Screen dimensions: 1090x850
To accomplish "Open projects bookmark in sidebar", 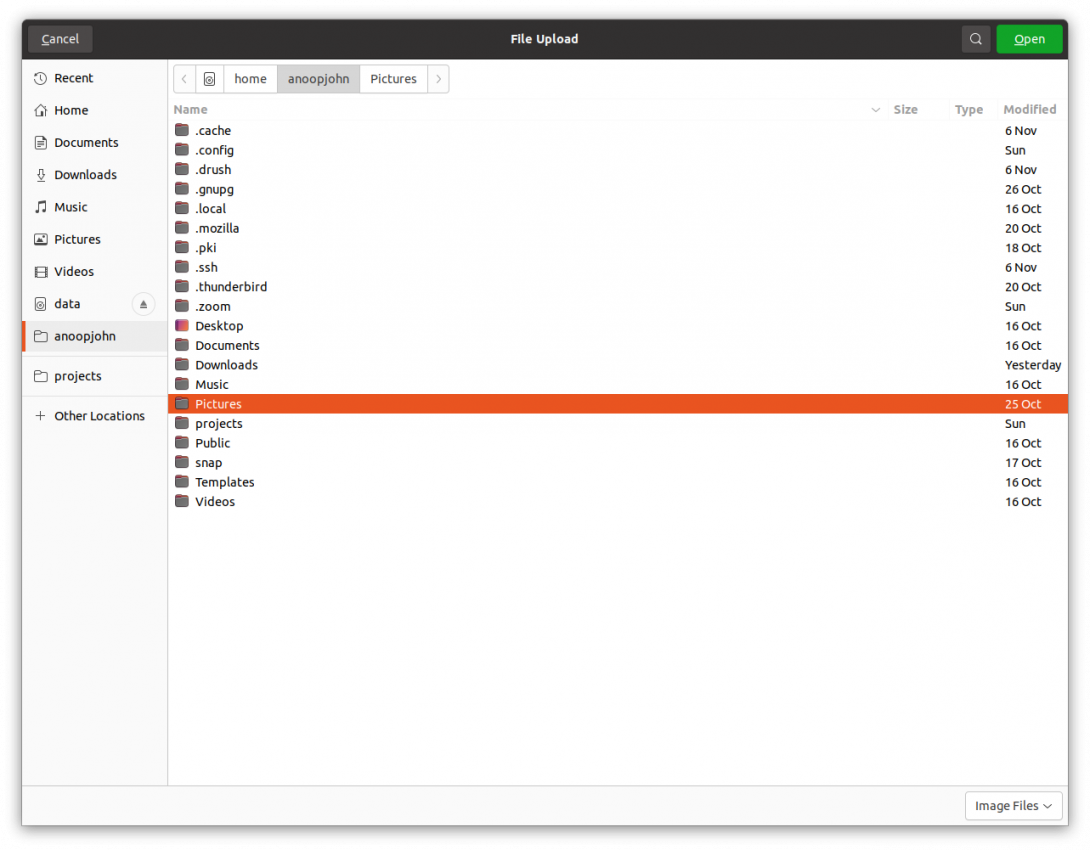I will pos(78,376).
